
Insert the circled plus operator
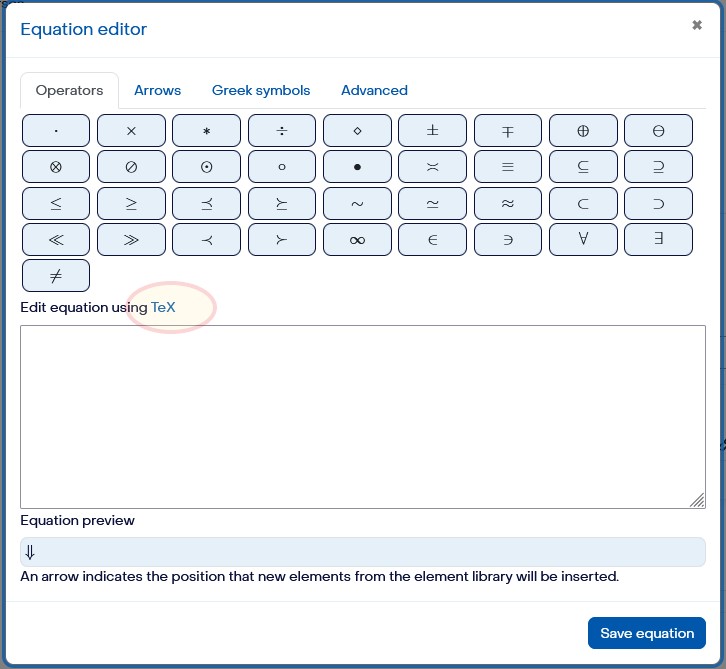click(x=583, y=131)
